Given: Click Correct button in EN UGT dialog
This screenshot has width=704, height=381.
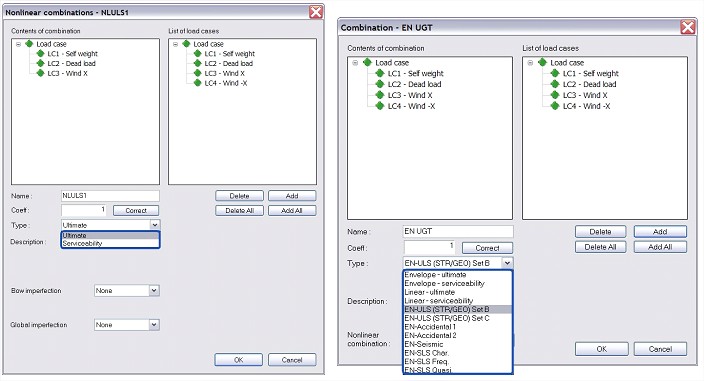Looking at the screenshot, I should click(x=487, y=248).
